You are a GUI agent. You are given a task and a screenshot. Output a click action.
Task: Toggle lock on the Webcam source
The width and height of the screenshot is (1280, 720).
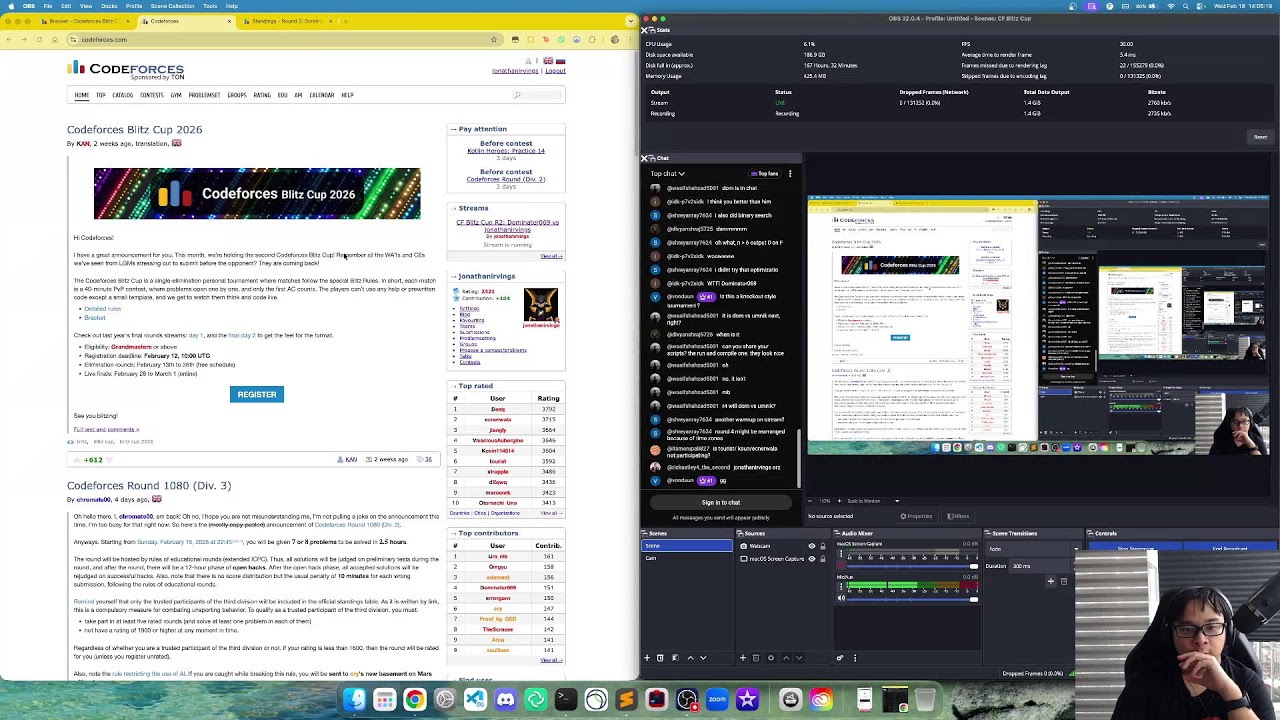click(x=823, y=546)
